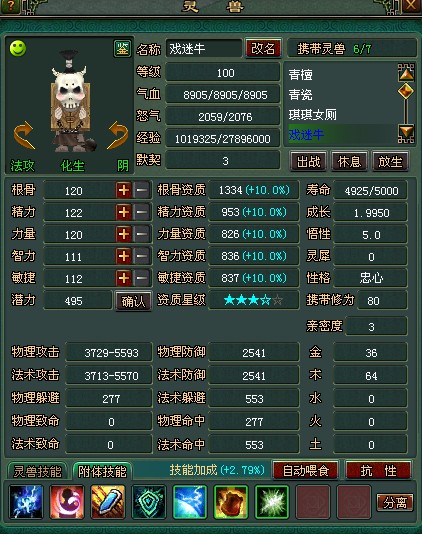
Task: Click the red-orange fire fist skill icon
Action: coord(231,502)
